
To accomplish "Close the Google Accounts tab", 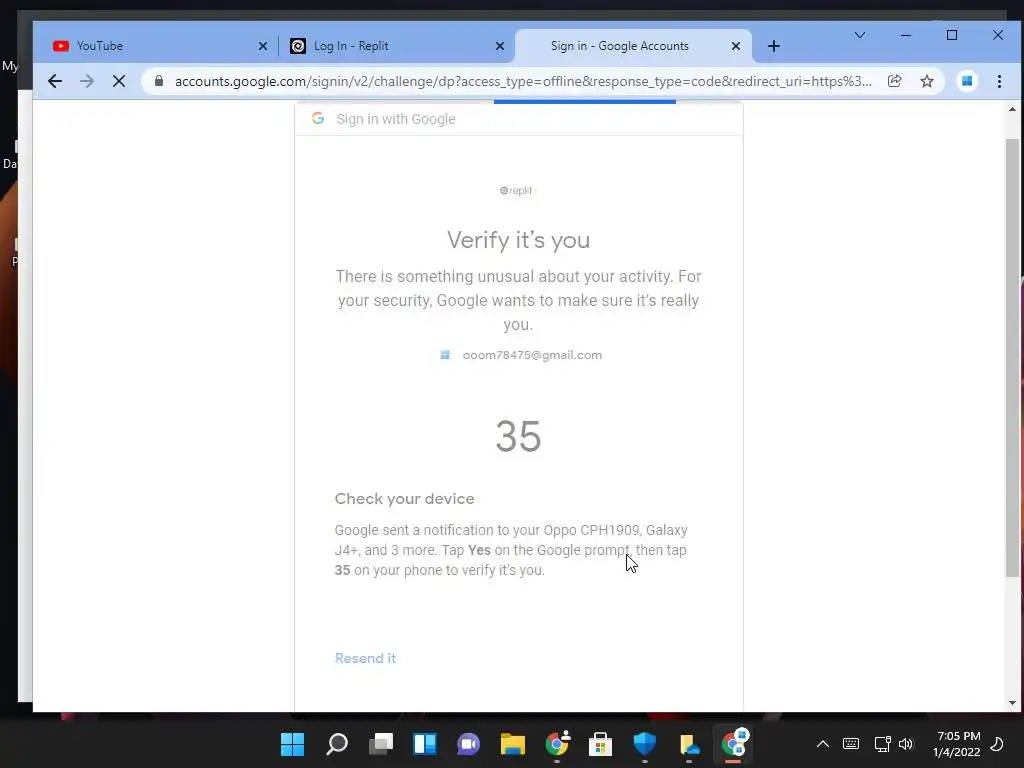I will click(x=736, y=46).
